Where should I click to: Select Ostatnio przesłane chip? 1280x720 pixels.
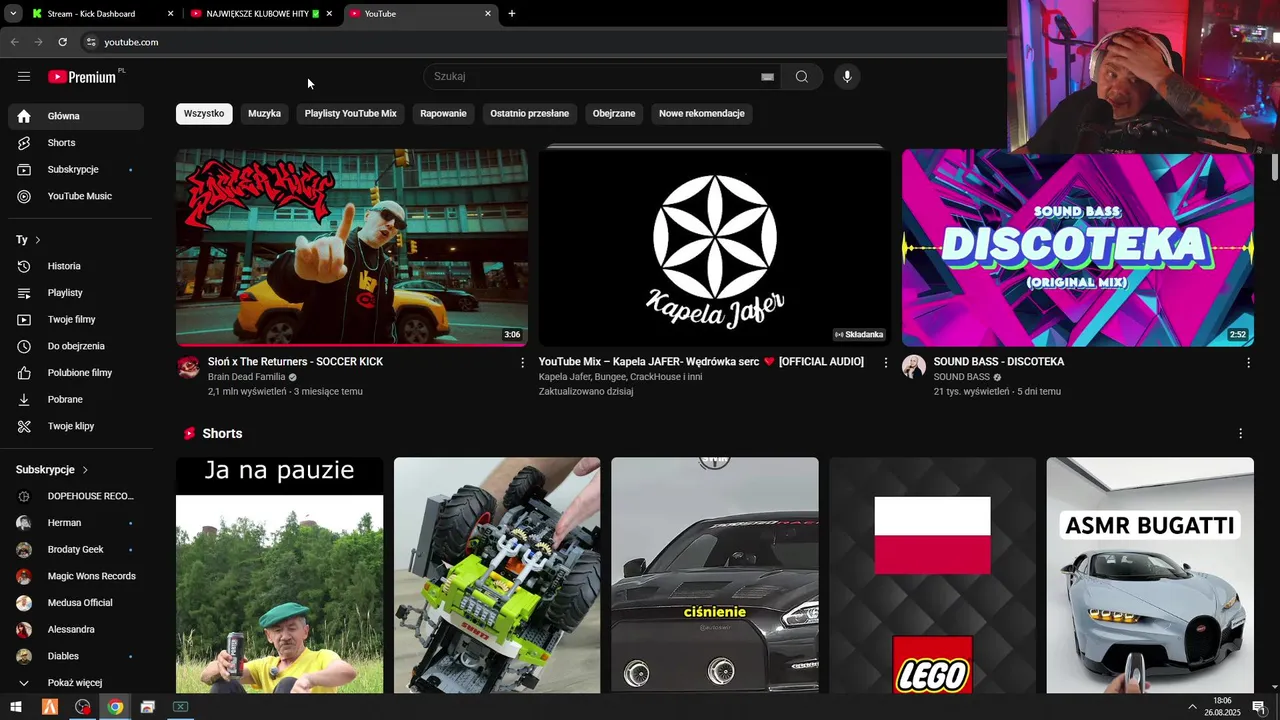tap(530, 114)
